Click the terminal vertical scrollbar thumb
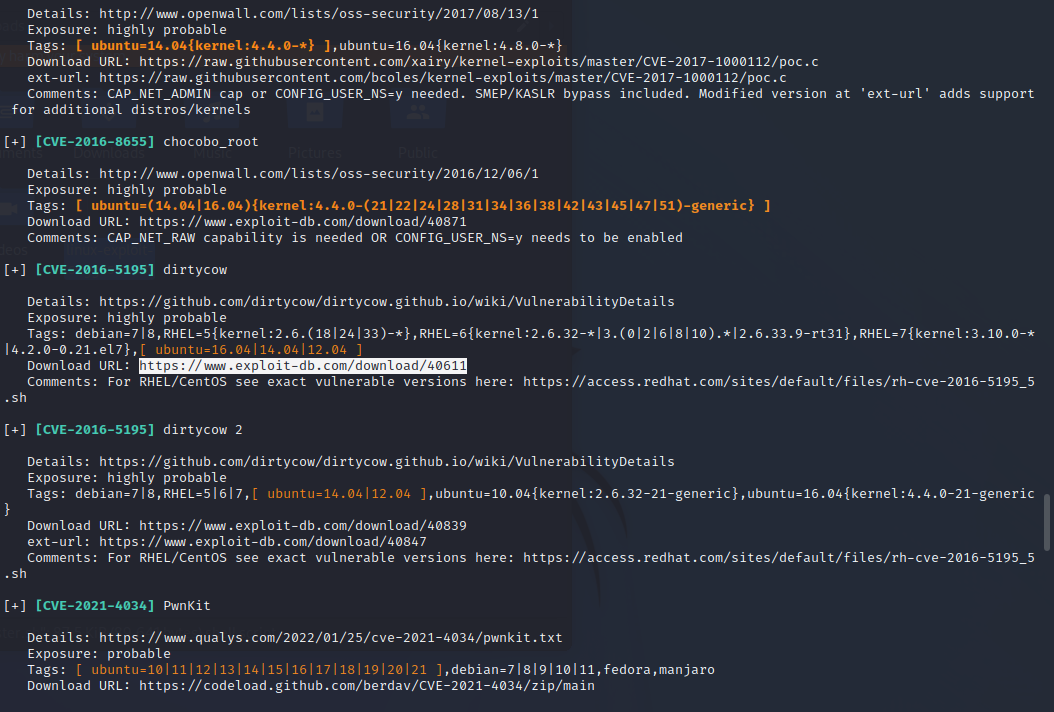The height and width of the screenshot is (712, 1054). click(1047, 522)
